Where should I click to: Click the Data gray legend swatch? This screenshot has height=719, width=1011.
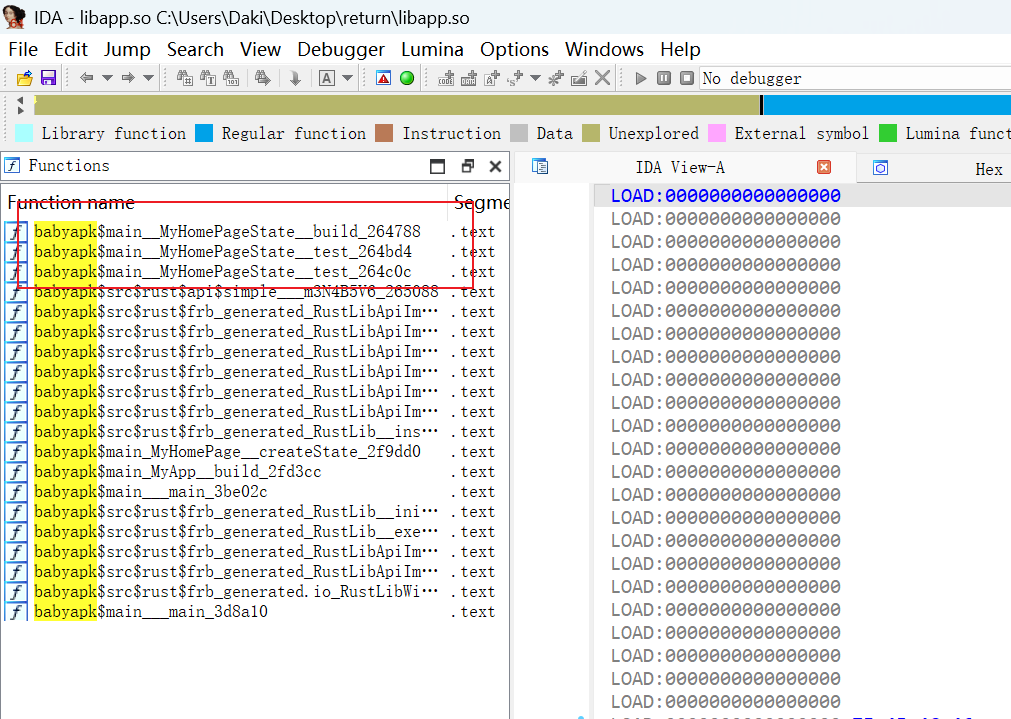(518, 133)
